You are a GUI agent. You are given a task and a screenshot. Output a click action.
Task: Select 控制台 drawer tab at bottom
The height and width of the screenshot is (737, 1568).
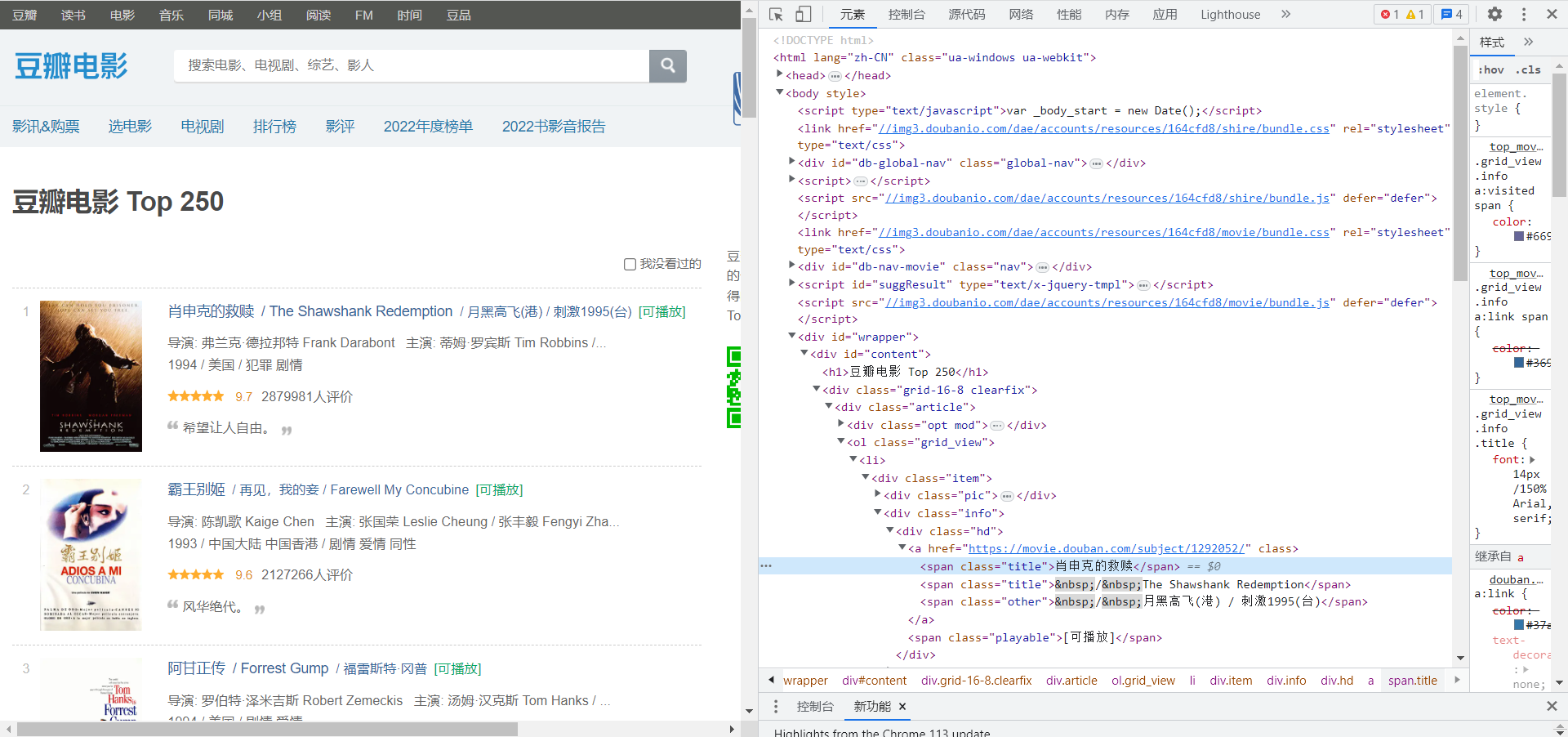pos(815,706)
